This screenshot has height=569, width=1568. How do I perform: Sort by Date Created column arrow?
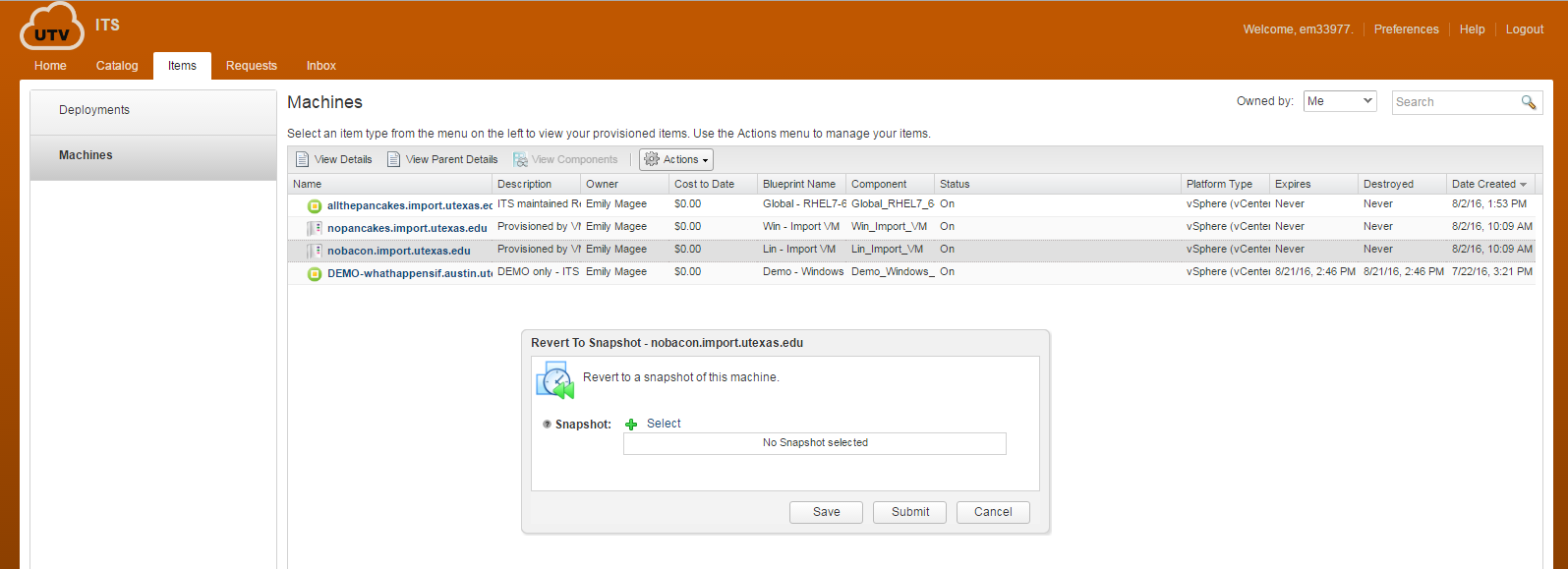coord(1523,185)
